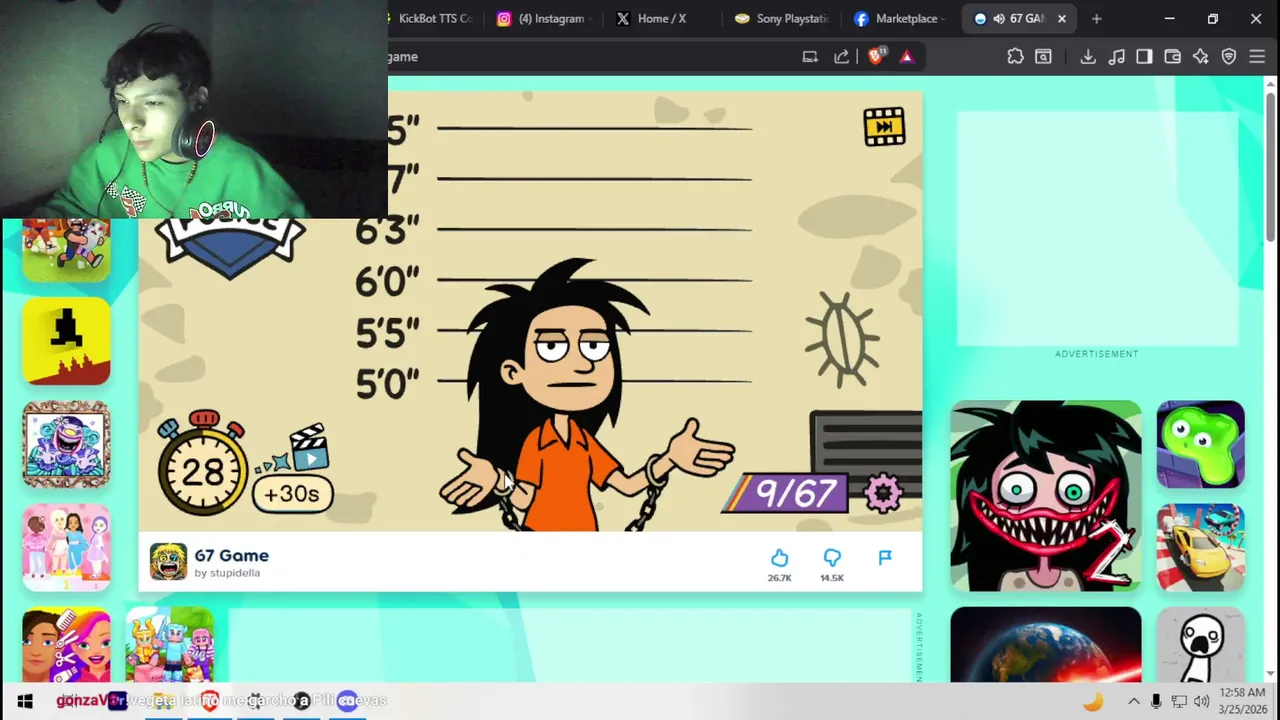Open the creepy smiling girl game thumbnail
Viewport: 1280px width, 720px height.
[1046, 496]
